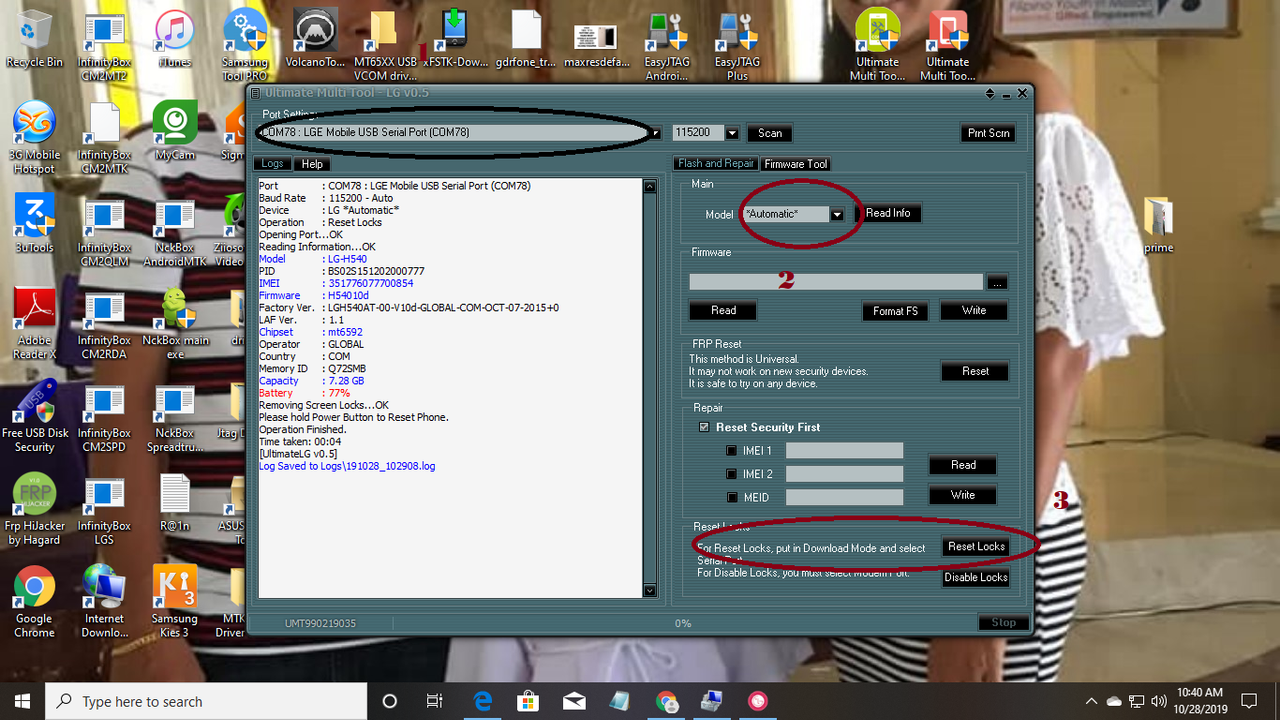The height and width of the screenshot is (720, 1280).
Task: Open Microsoft Store from the taskbar
Action: tap(529, 701)
